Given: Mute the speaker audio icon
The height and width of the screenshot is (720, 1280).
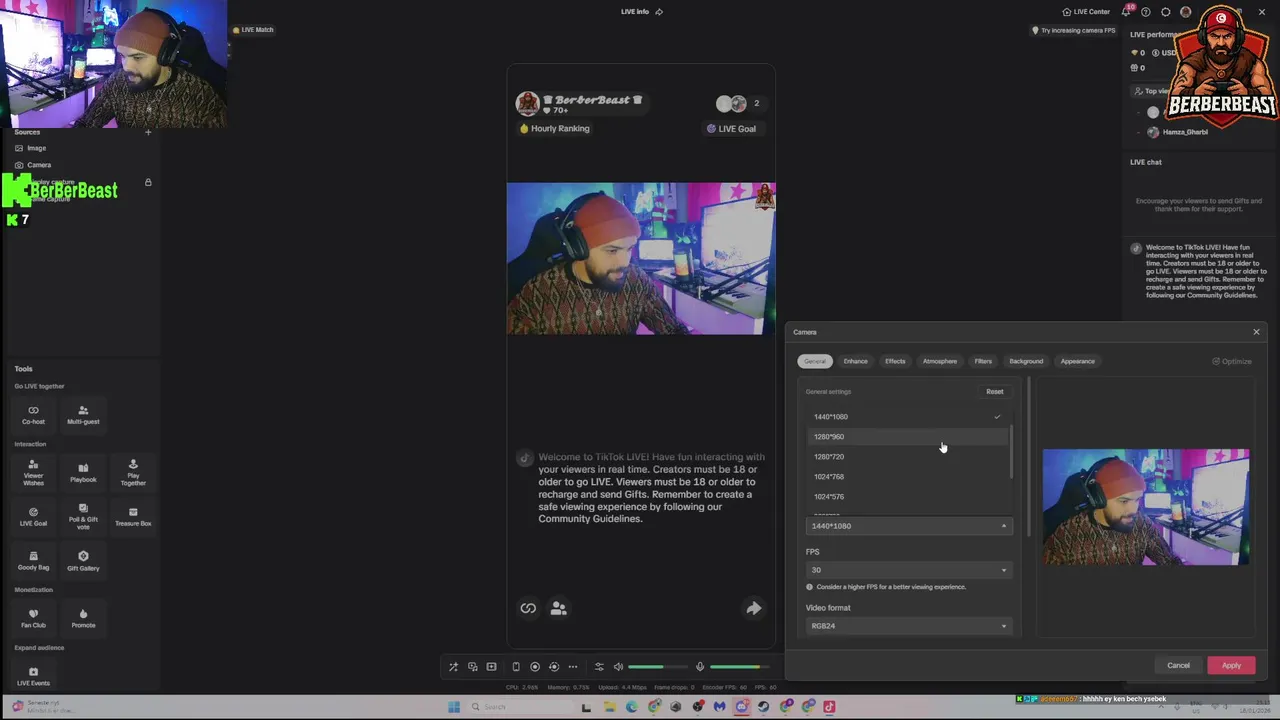Looking at the screenshot, I should click(x=618, y=667).
